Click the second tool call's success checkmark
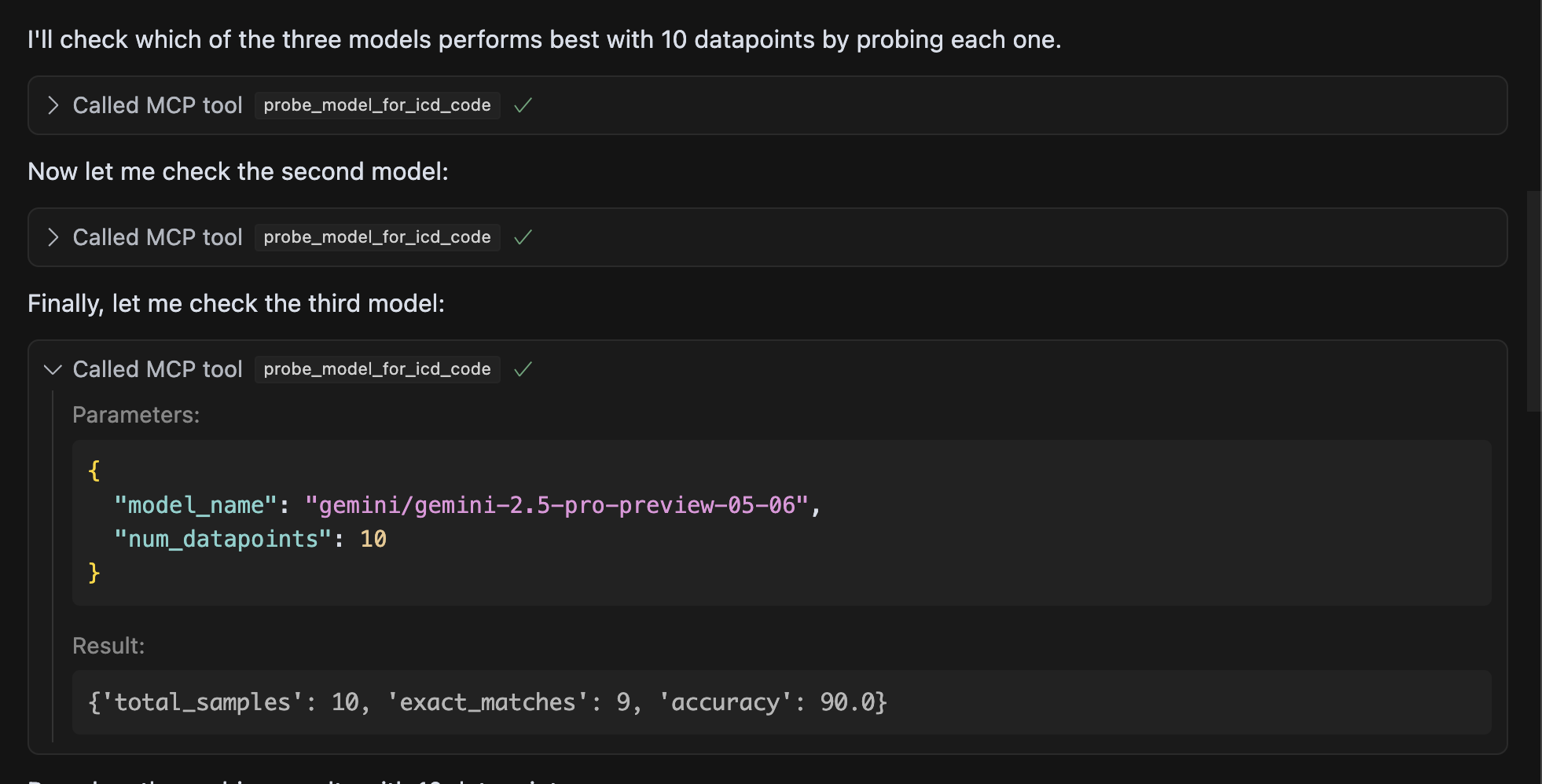The image size is (1542, 784). 523,237
